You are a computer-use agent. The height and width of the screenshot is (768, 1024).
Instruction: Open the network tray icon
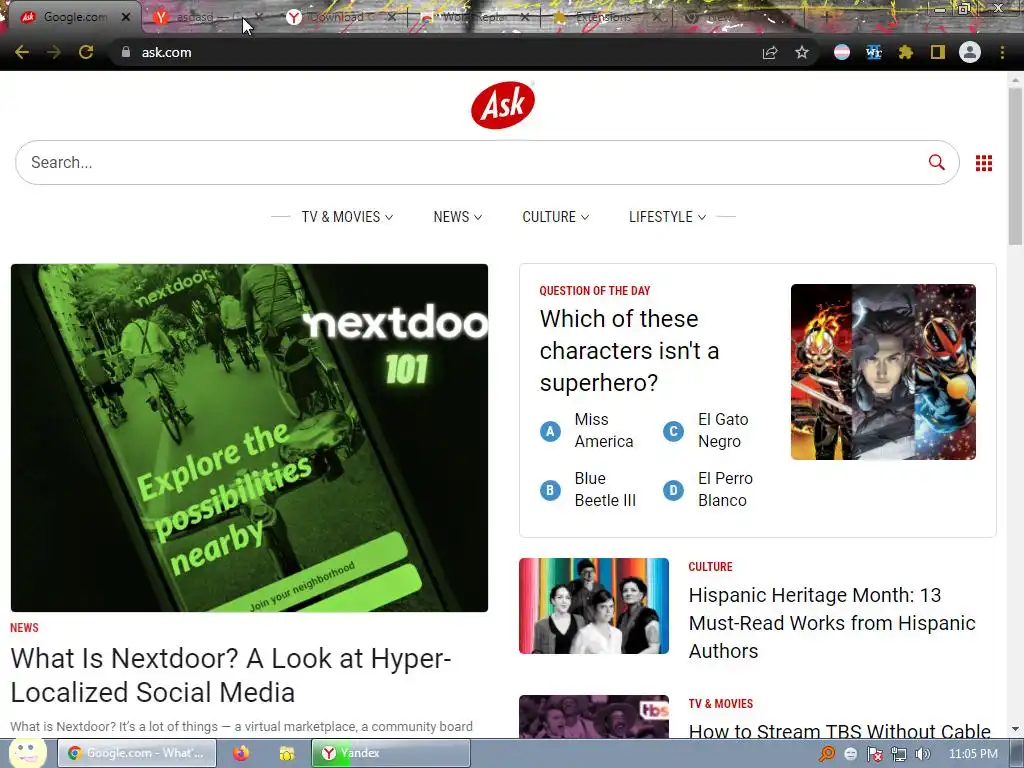pyautogui.click(x=899, y=754)
